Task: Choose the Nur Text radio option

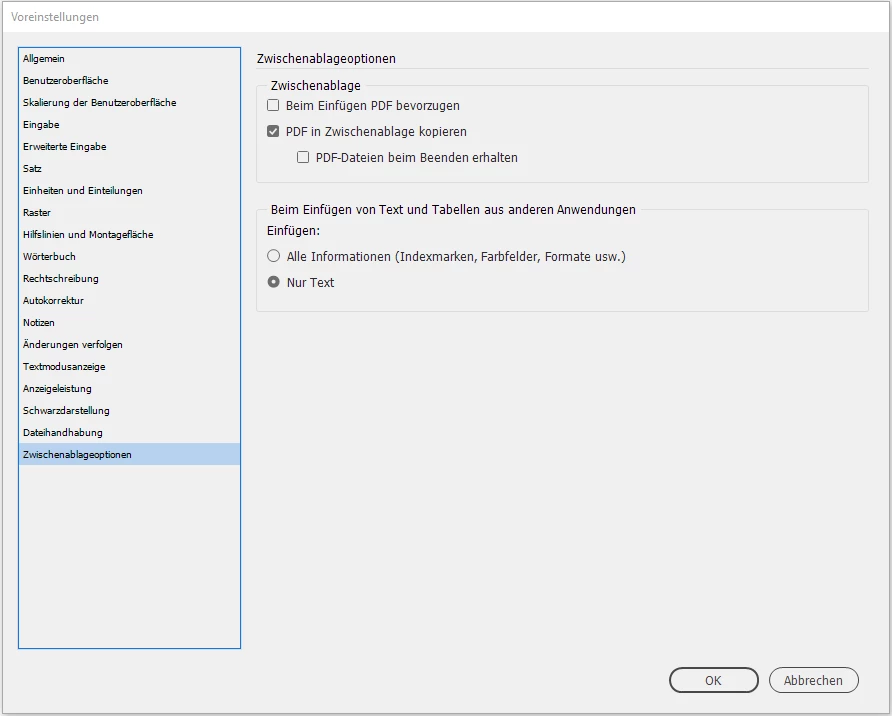Action: point(274,282)
